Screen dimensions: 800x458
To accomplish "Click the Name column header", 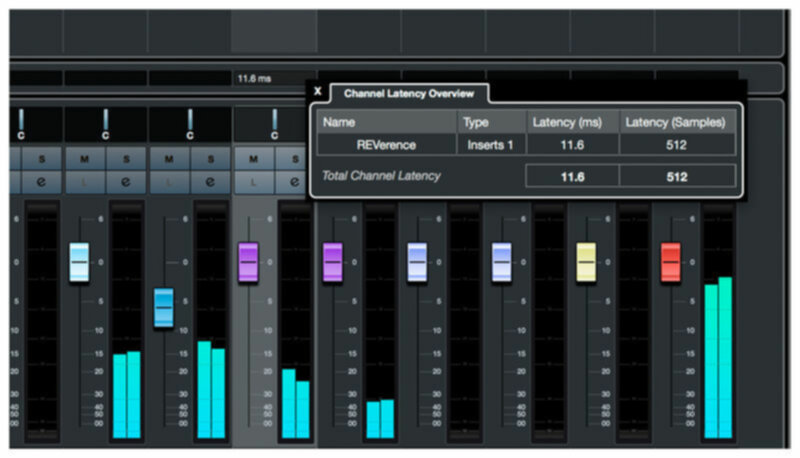I will pyautogui.click(x=387, y=121).
